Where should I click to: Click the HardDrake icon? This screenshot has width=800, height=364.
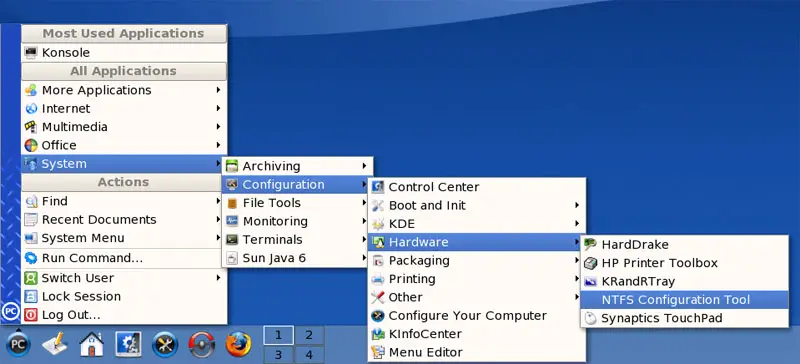(x=590, y=245)
